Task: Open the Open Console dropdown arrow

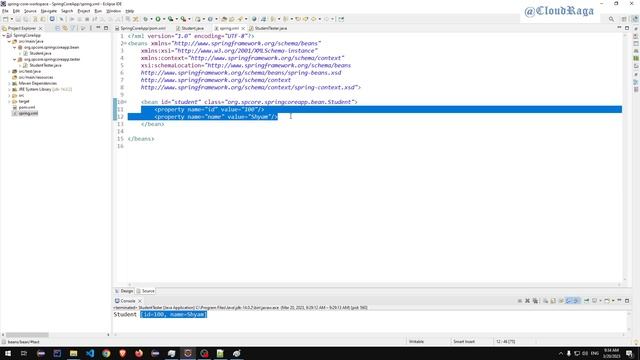Action: click(x=613, y=301)
